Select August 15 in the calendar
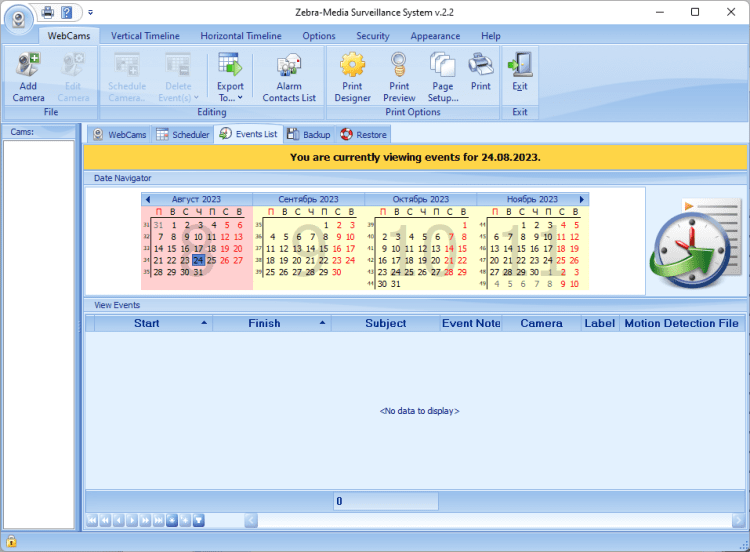This screenshot has height=552, width=750. click(x=172, y=249)
